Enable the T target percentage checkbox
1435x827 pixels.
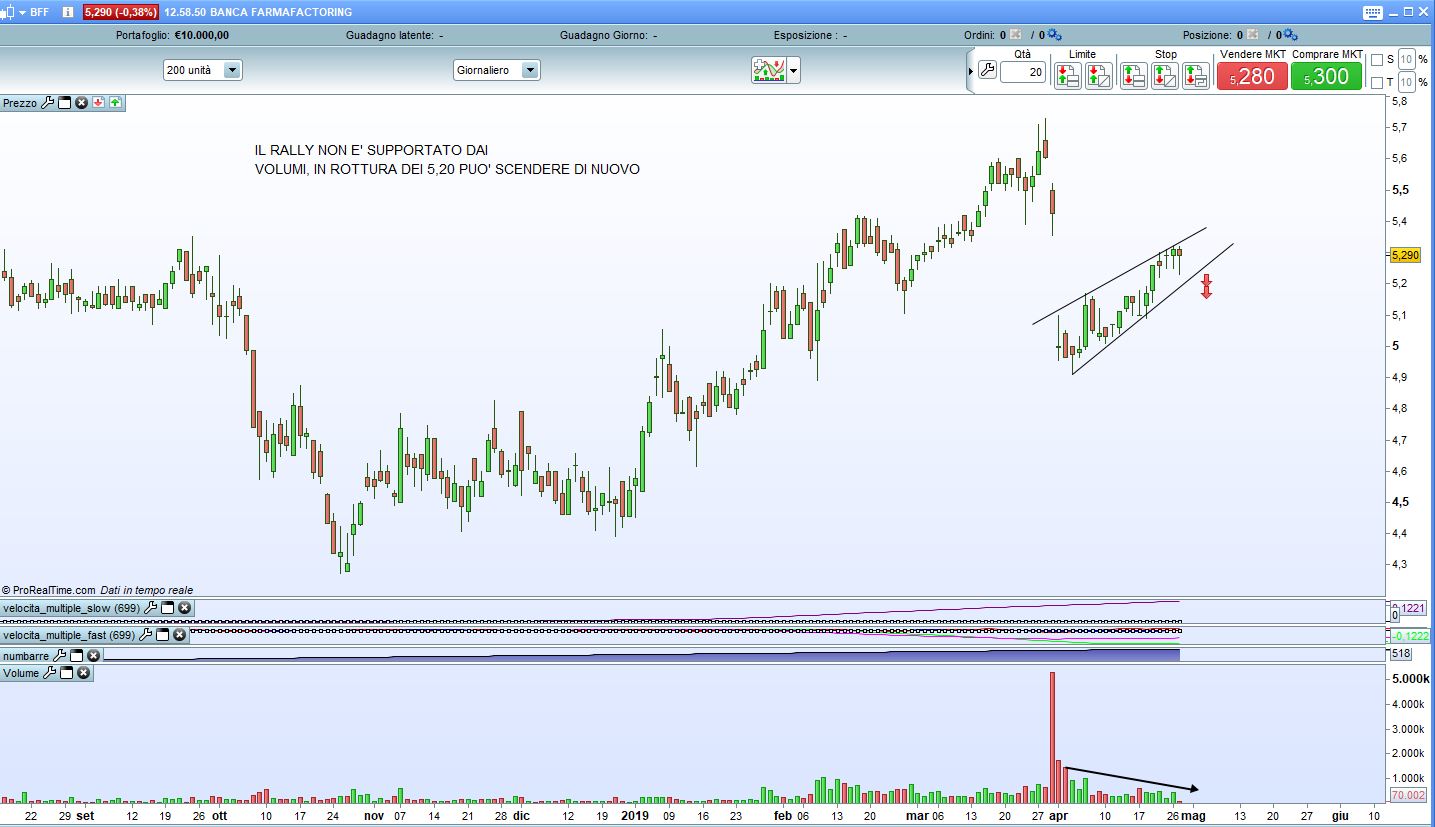point(1377,82)
